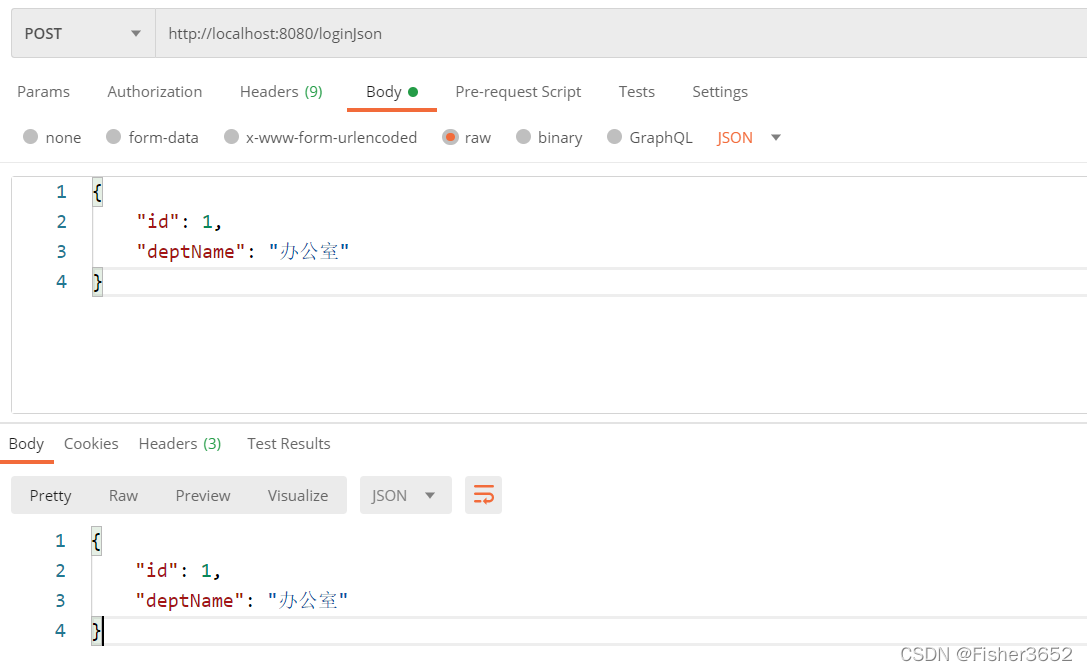This screenshot has width=1087, height=671.
Task: Switch to the Params tab
Action: click(43, 92)
